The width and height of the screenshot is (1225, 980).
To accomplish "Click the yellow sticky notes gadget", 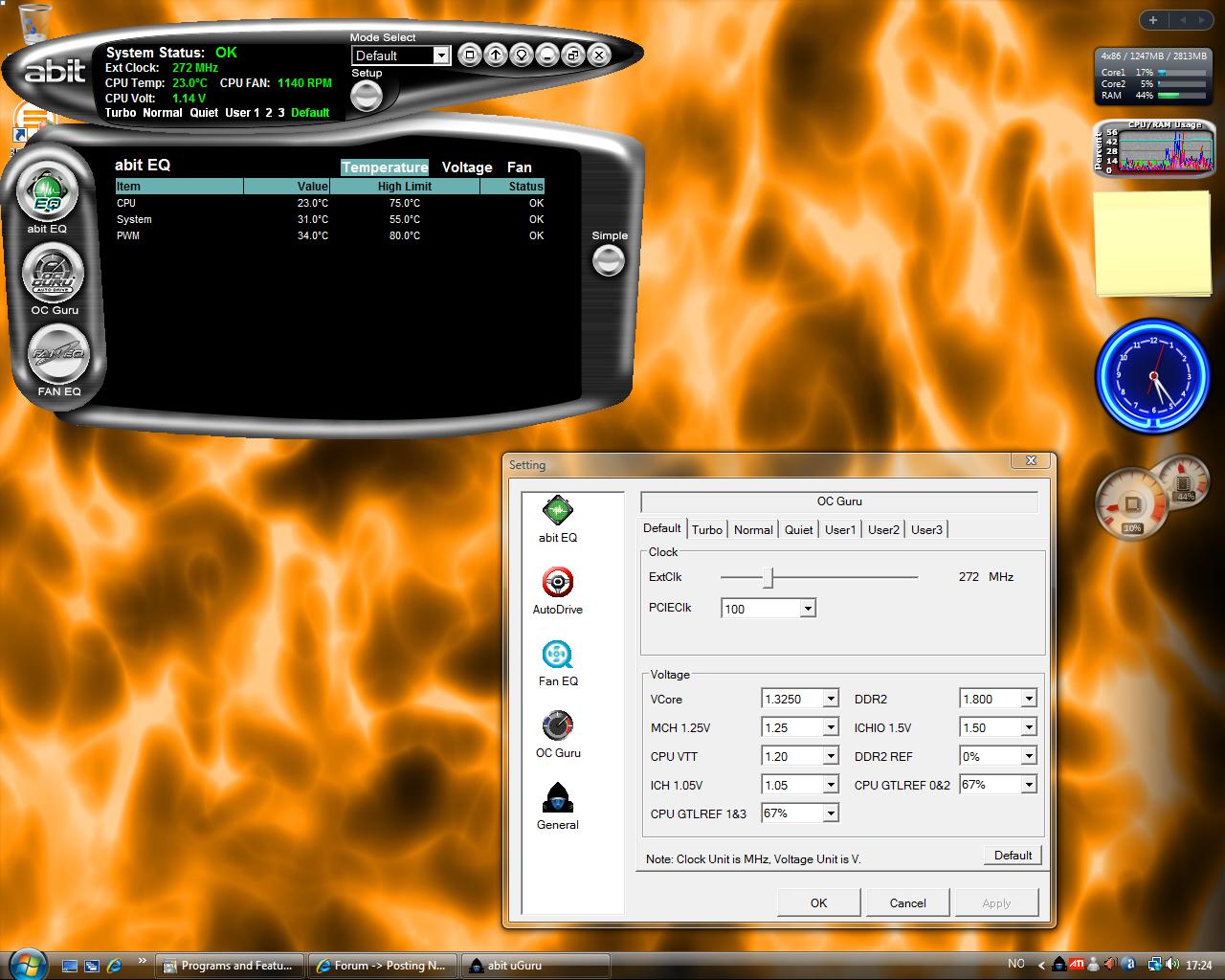I will pos(1152,242).
